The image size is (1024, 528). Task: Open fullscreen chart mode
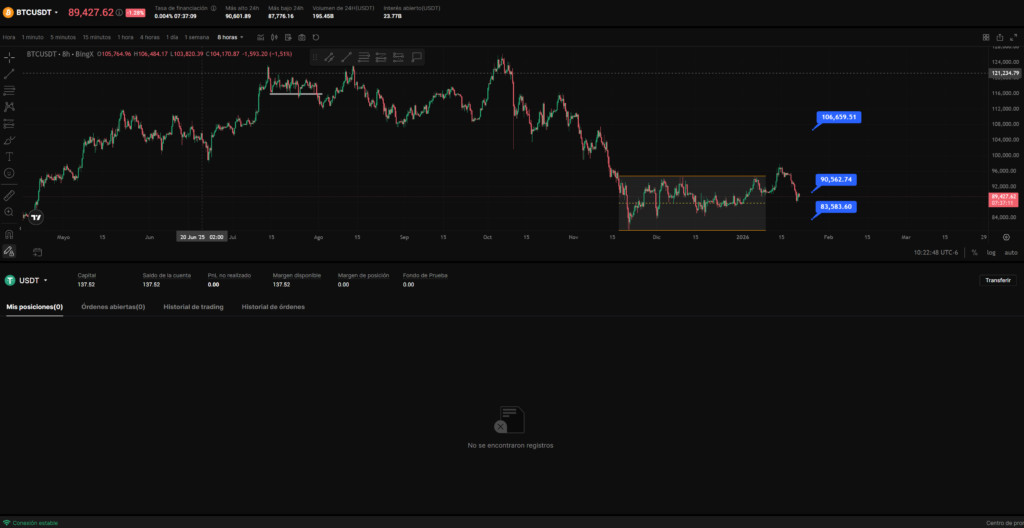(1014, 37)
